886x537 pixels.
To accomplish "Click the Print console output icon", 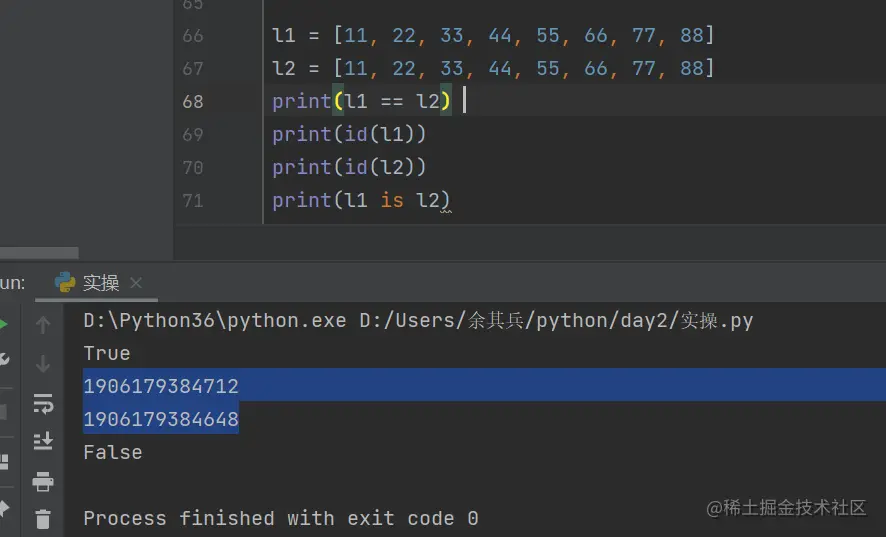I will click(x=43, y=482).
